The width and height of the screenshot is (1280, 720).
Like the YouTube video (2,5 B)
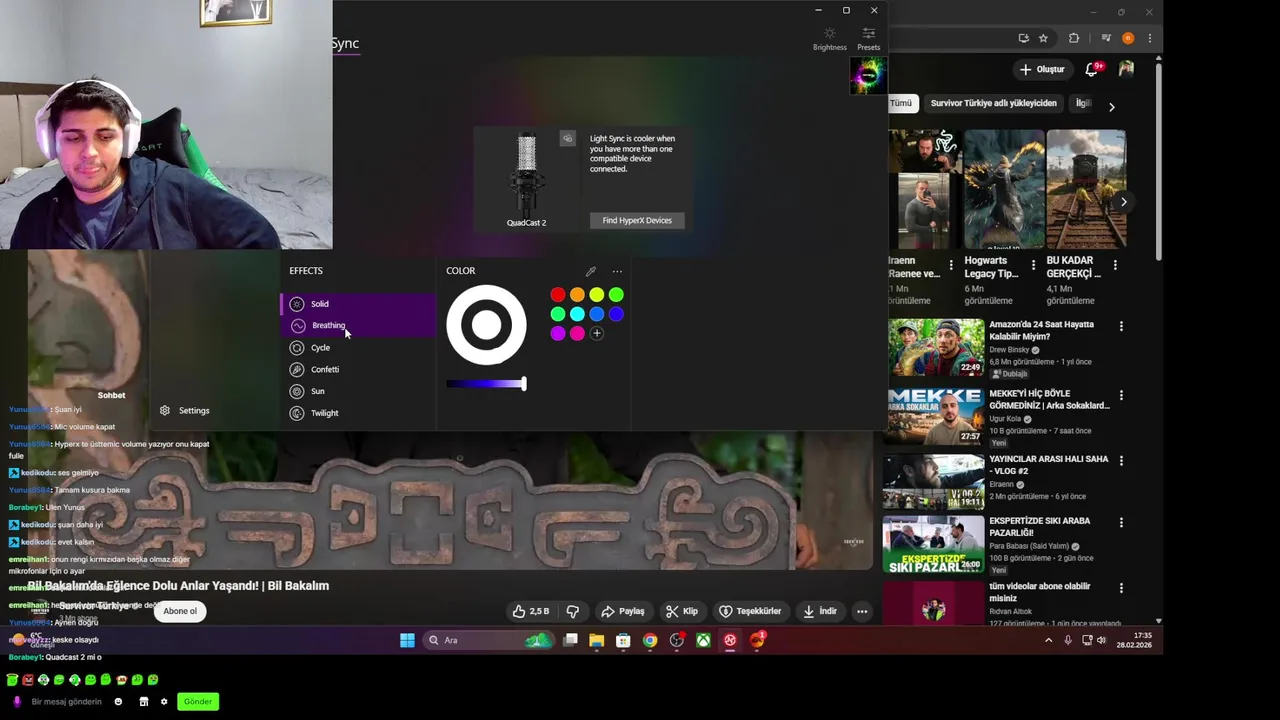pyautogui.click(x=531, y=611)
